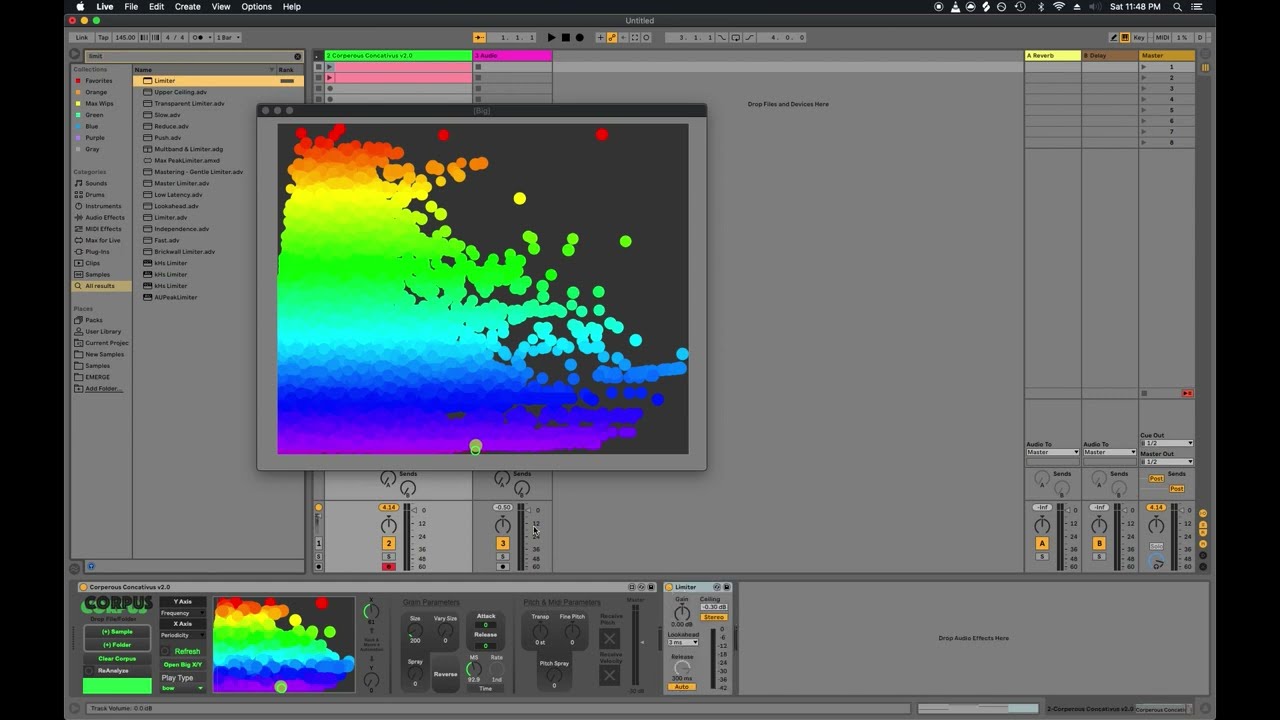Clear the browser search field

[297, 56]
